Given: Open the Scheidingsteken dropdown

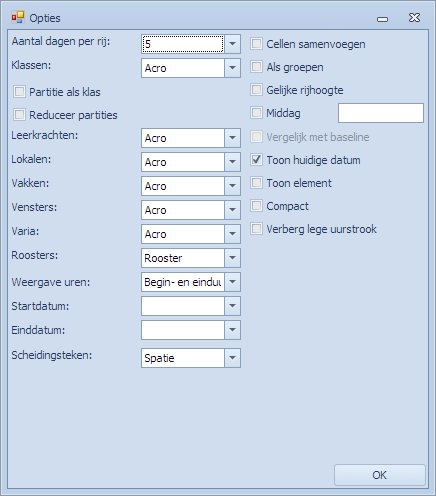Looking at the screenshot, I should pyautogui.click(x=232, y=358).
